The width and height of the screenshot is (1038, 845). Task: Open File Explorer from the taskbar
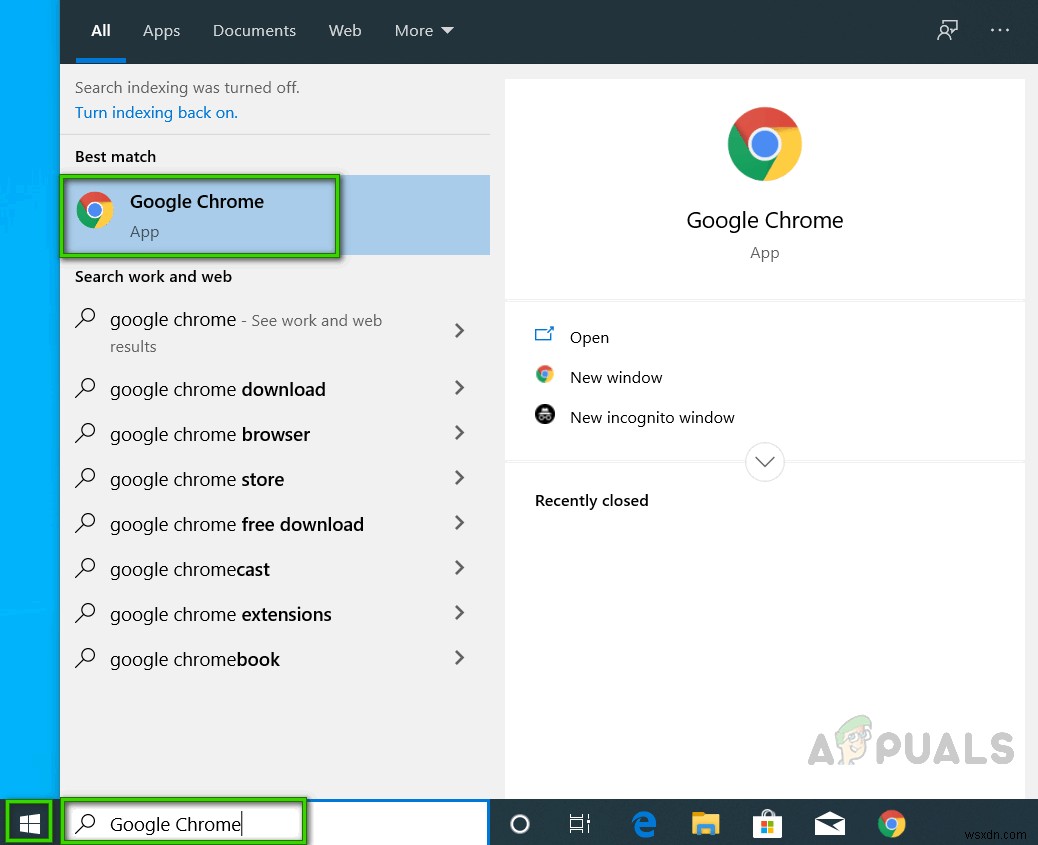click(706, 824)
